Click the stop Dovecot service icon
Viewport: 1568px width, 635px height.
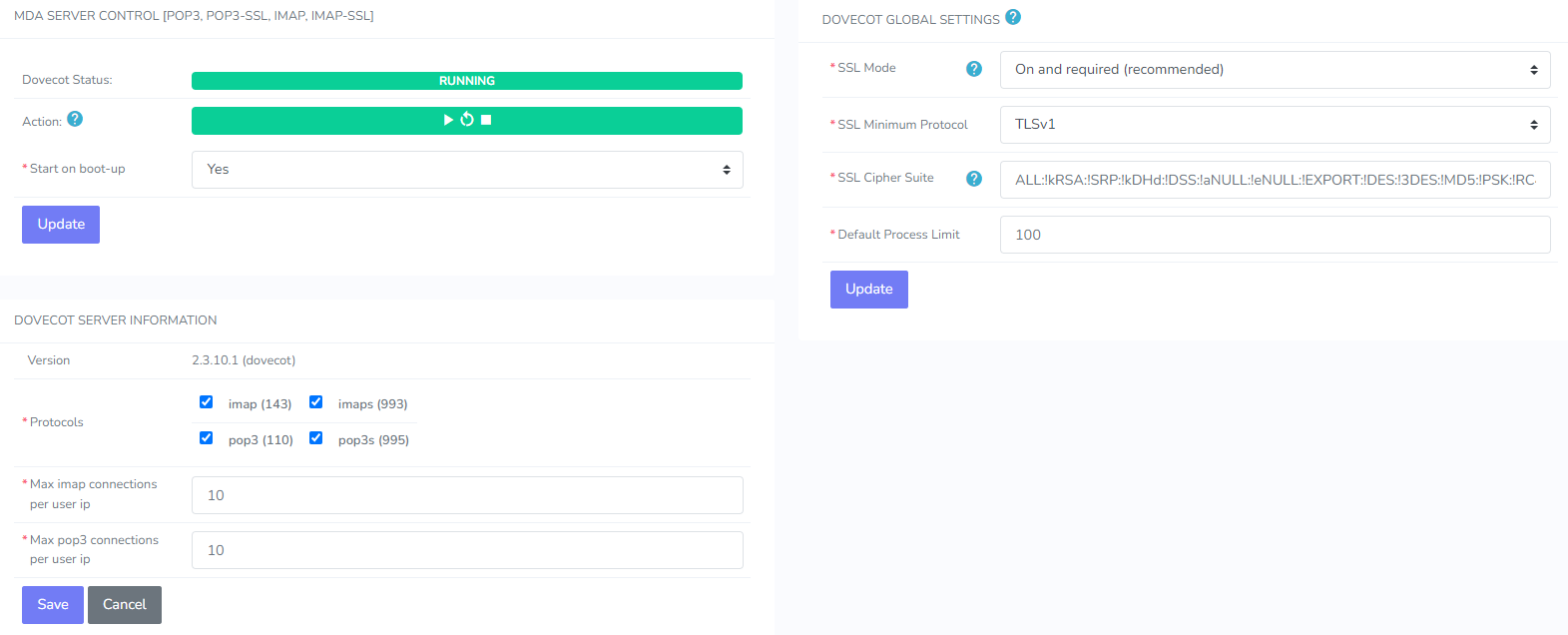click(x=486, y=120)
